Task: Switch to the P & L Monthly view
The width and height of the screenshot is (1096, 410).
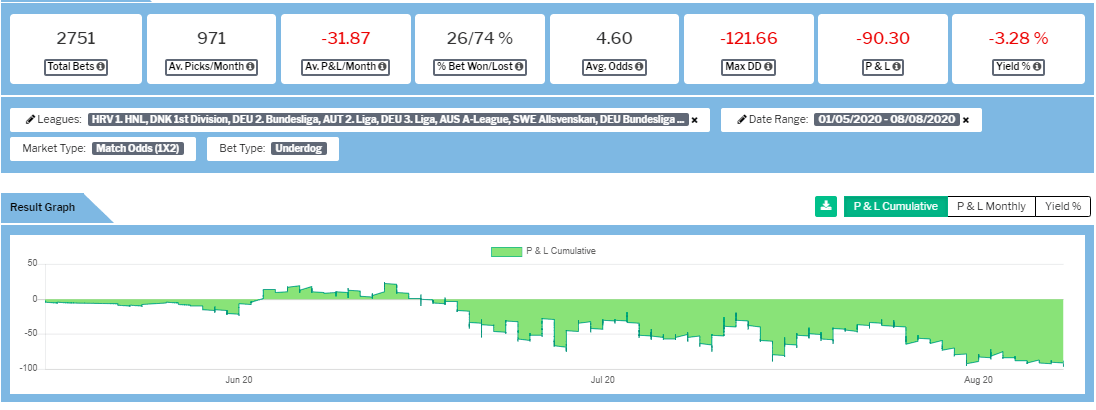Action: pos(991,206)
